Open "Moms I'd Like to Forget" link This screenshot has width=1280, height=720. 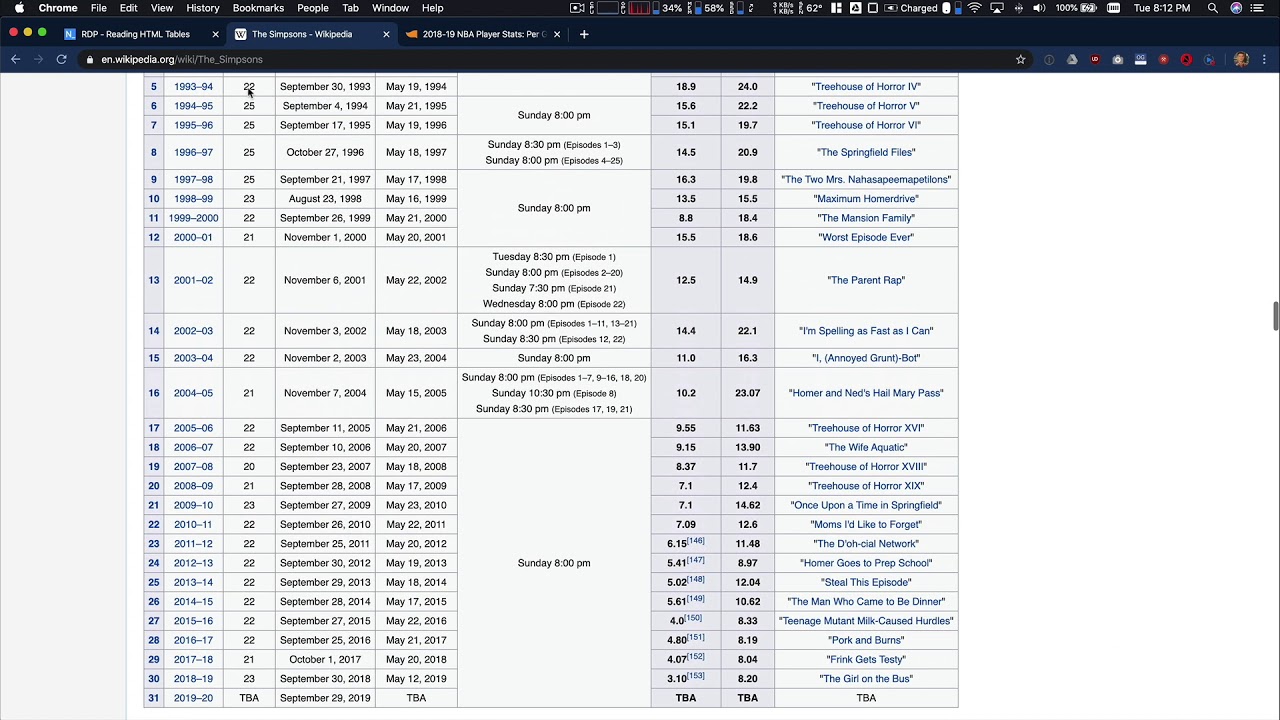(x=866, y=524)
